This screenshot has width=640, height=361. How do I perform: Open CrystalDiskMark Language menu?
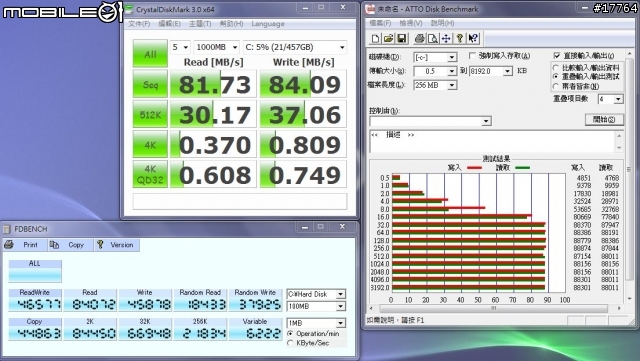click(x=268, y=24)
